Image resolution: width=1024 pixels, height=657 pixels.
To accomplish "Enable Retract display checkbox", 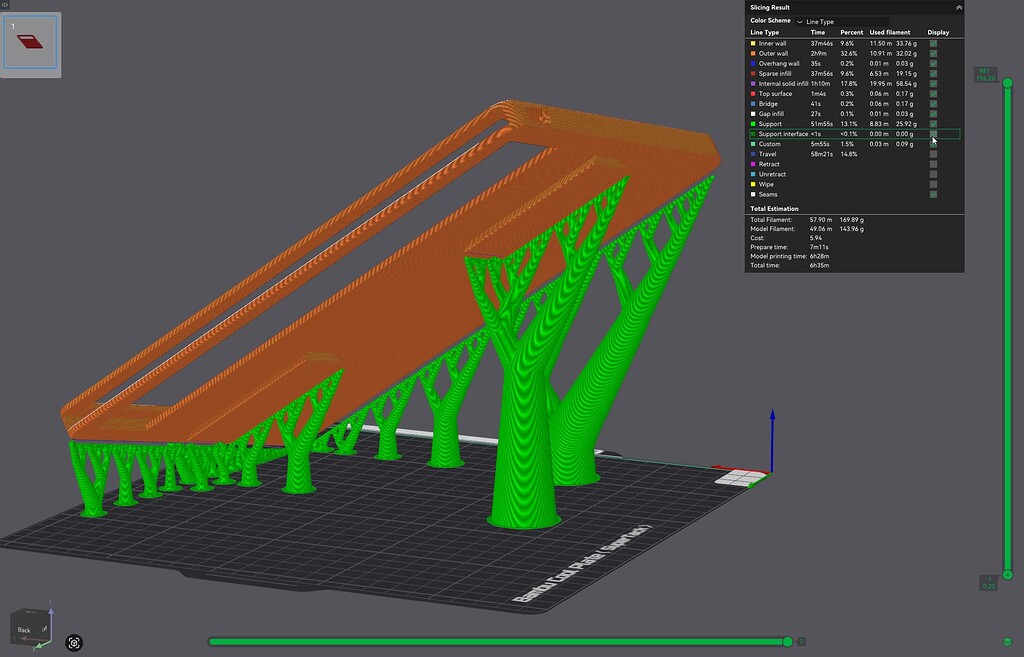I will coord(933,165).
